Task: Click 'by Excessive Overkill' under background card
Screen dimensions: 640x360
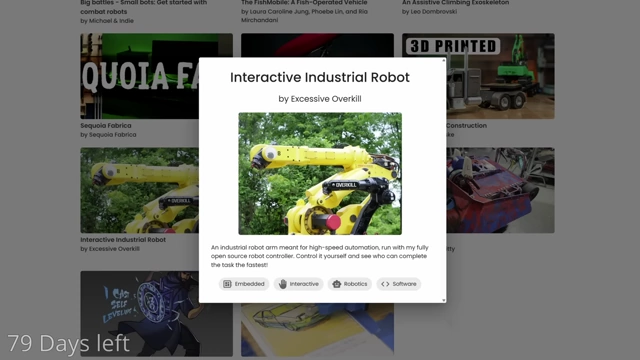Action: 110,249
